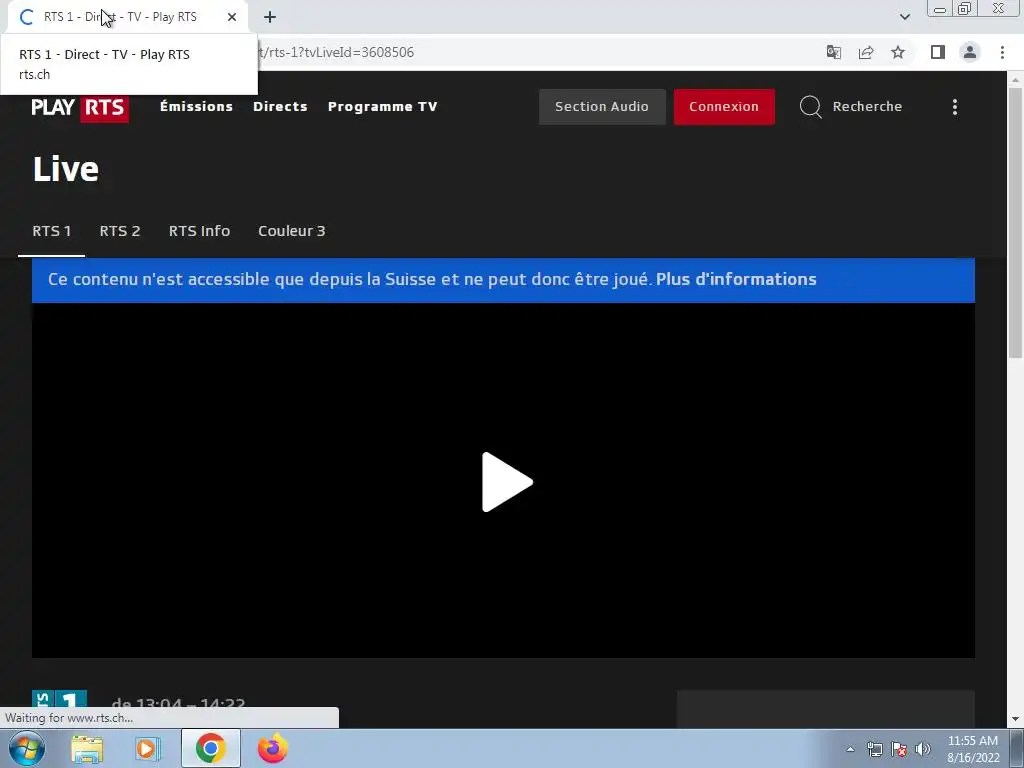Viewport: 1024px width, 768px height.
Task: Open Programme TV
Action: pos(383,106)
